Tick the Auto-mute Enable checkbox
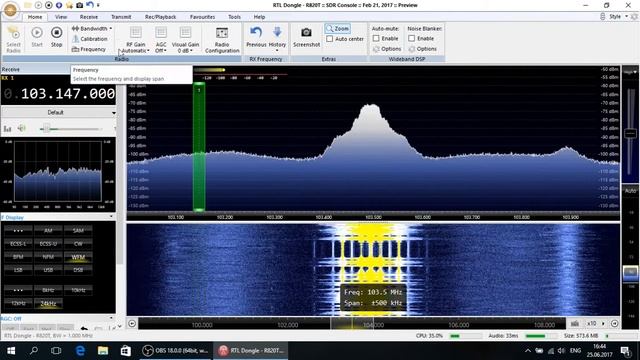 tap(376, 38)
